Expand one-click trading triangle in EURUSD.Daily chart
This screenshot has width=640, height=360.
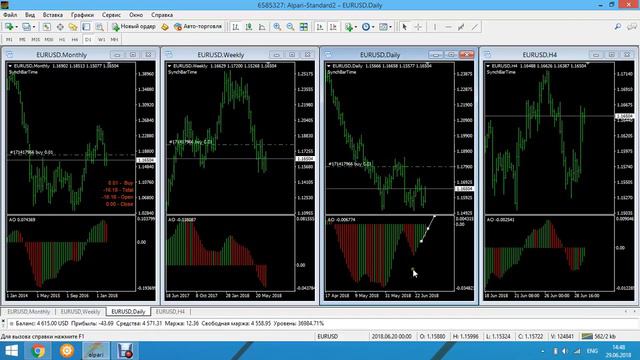point(329,66)
